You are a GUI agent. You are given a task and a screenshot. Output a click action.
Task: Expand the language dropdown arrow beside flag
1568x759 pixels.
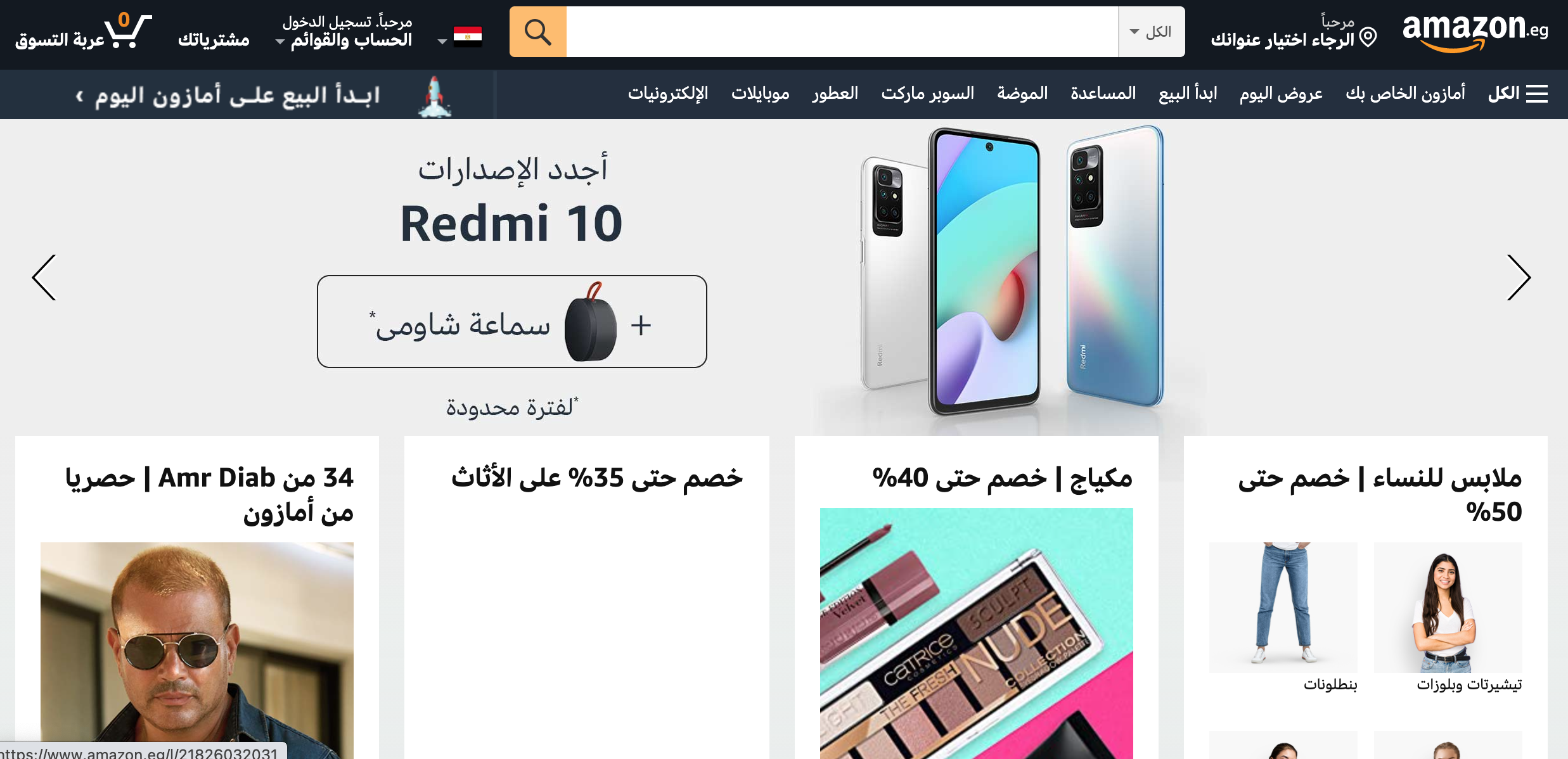click(x=442, y=42)
